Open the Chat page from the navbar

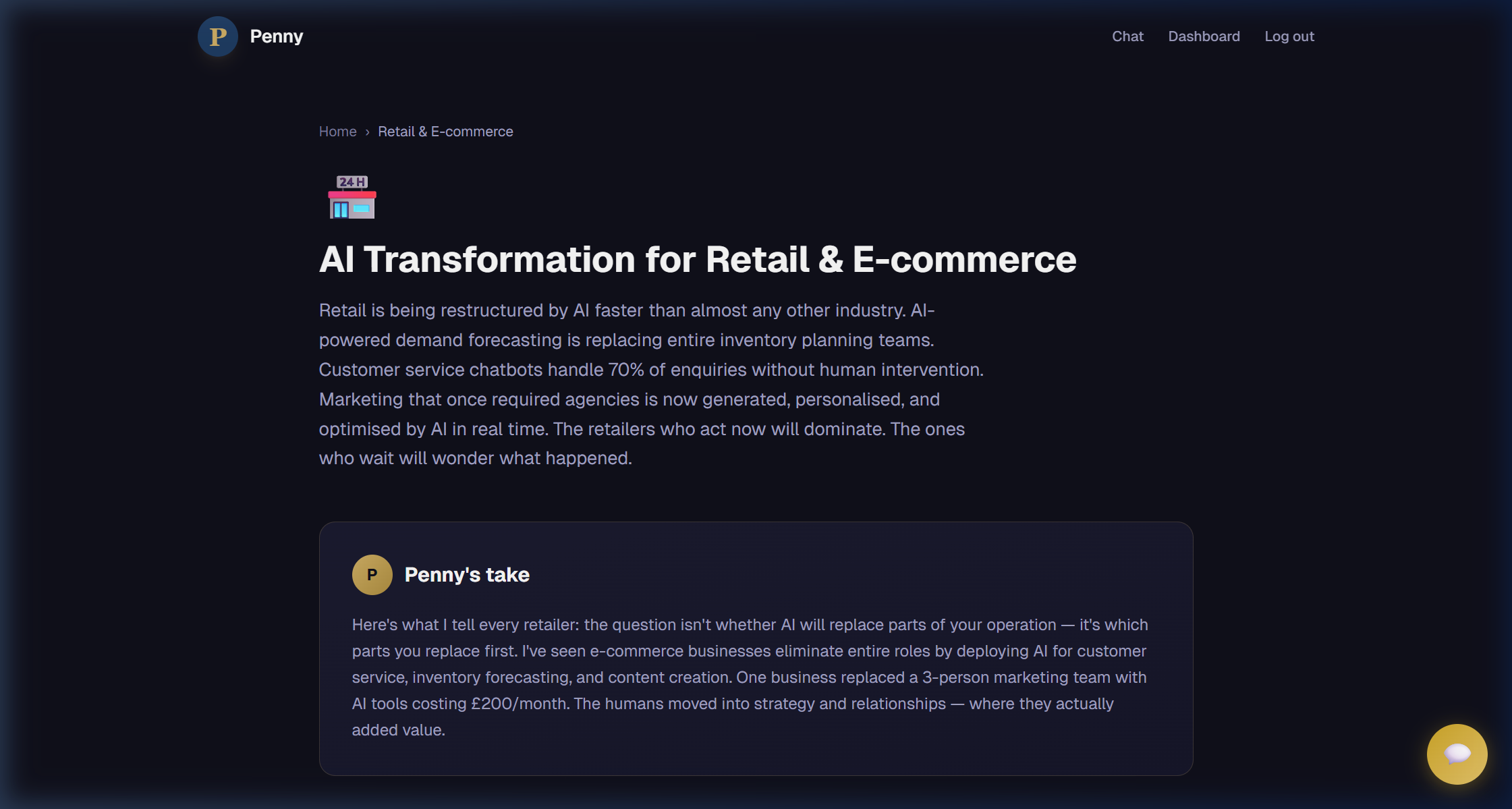[1127, 36]
